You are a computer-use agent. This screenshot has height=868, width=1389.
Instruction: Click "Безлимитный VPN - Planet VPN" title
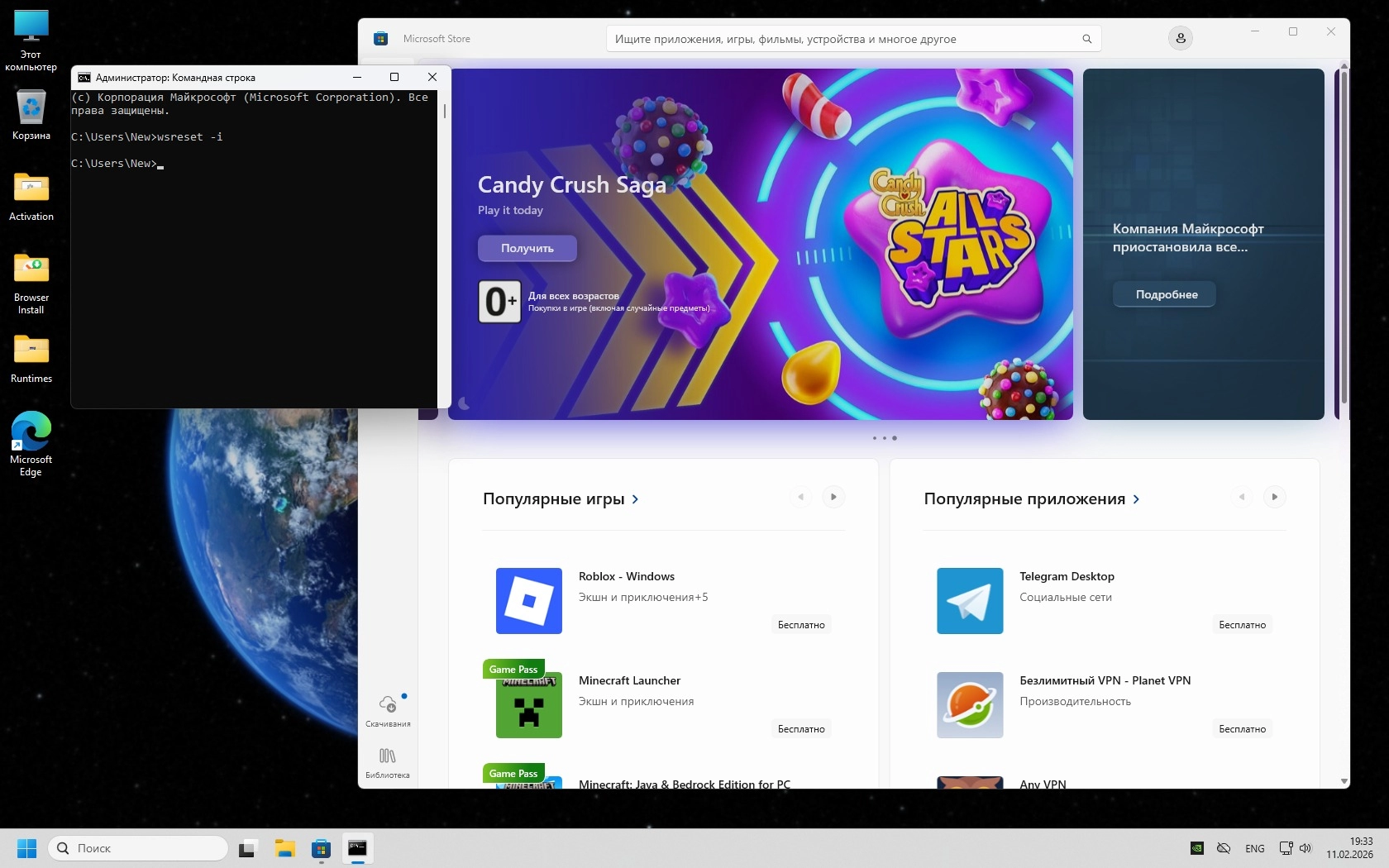tap(1105, 680)
